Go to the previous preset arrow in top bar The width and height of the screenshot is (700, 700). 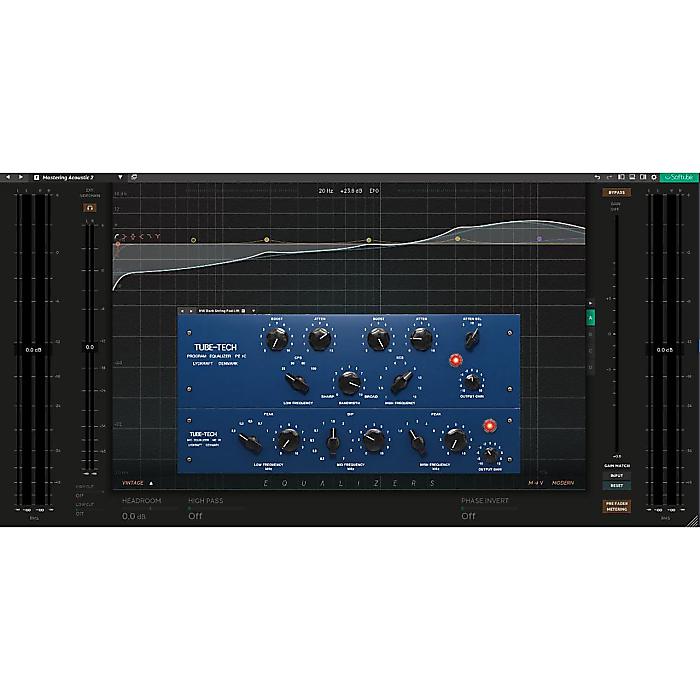pos(8,177)
